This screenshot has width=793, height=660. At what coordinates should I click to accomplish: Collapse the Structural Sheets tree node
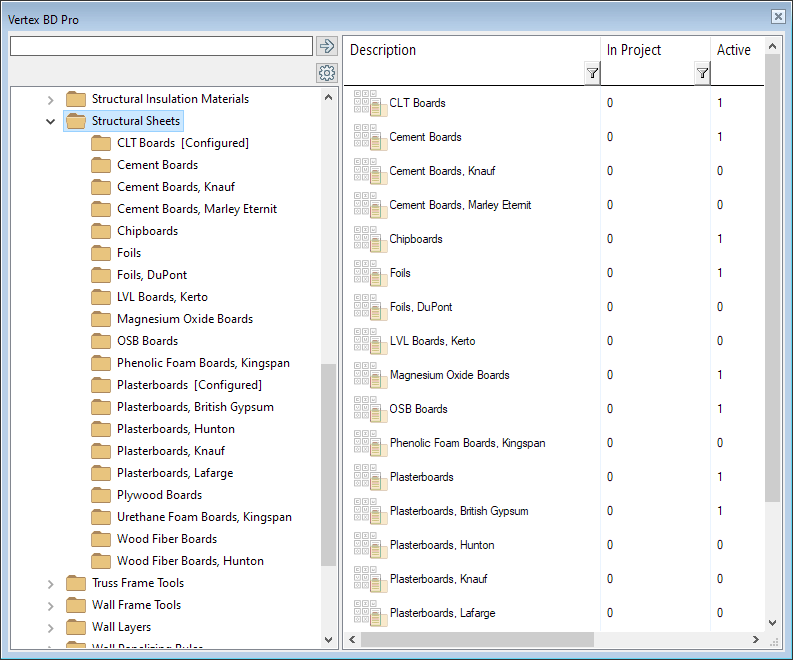(x=51, y=121)
